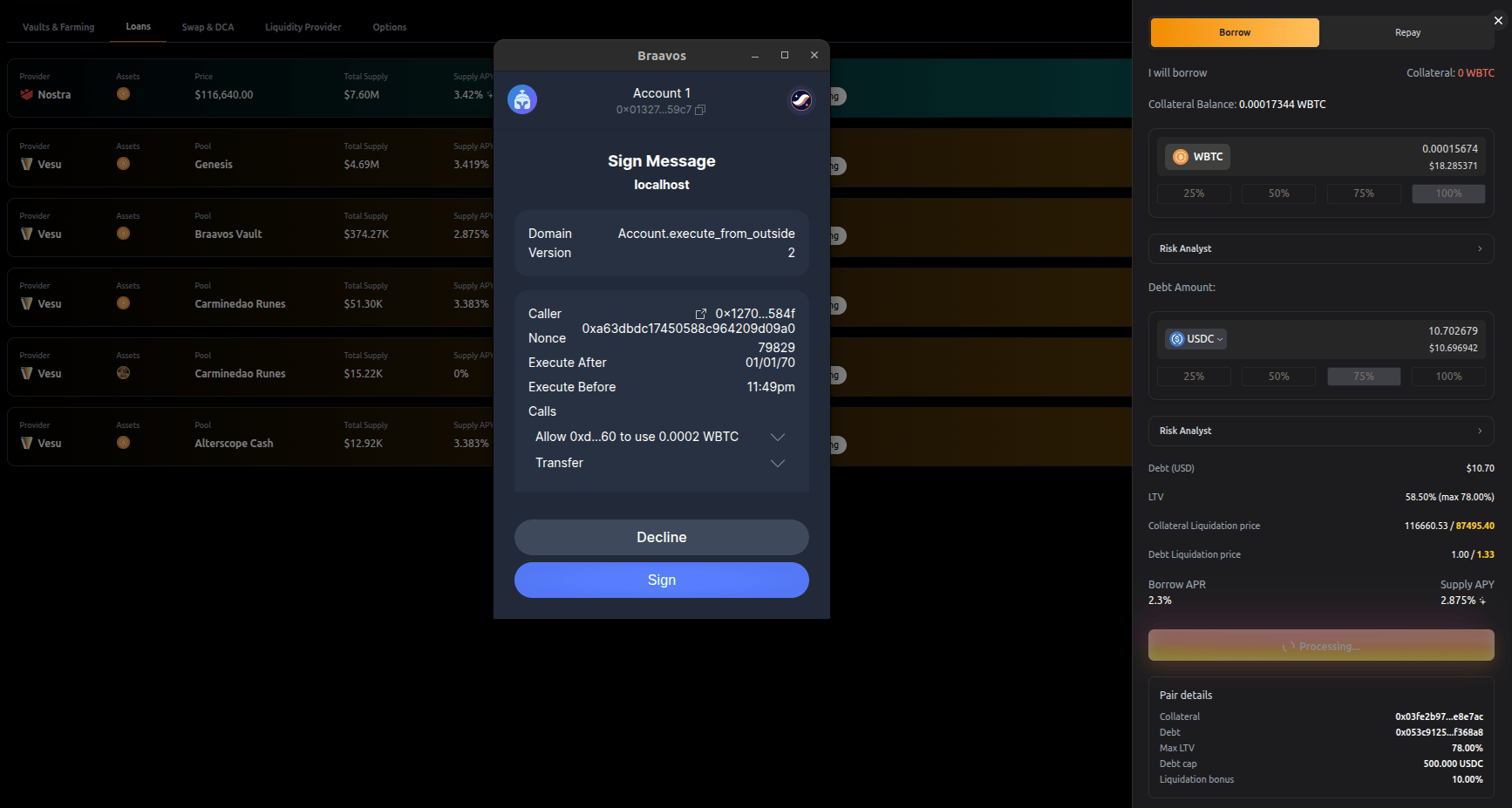Click collateral address 0x03fe2b97...e8e7ac
This screenshot has height=808, width=1512.
[1439, 716]
